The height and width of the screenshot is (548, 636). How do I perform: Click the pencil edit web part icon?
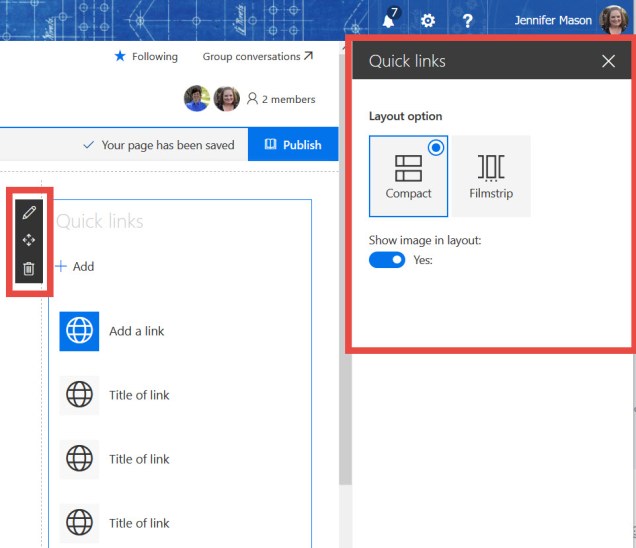point(29,212)
